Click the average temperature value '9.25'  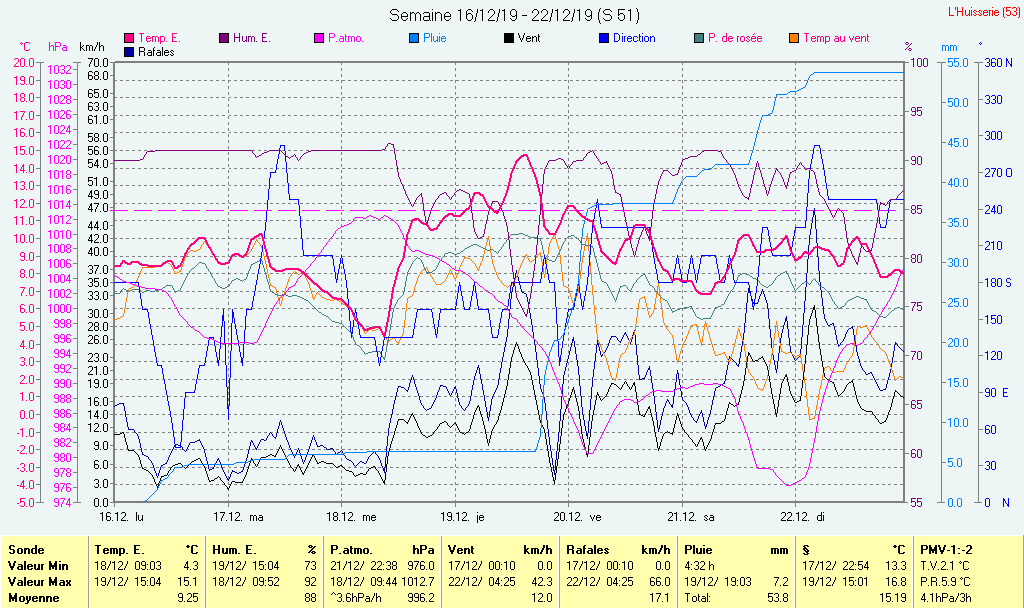pyautogui.click(x=187, y=598)
